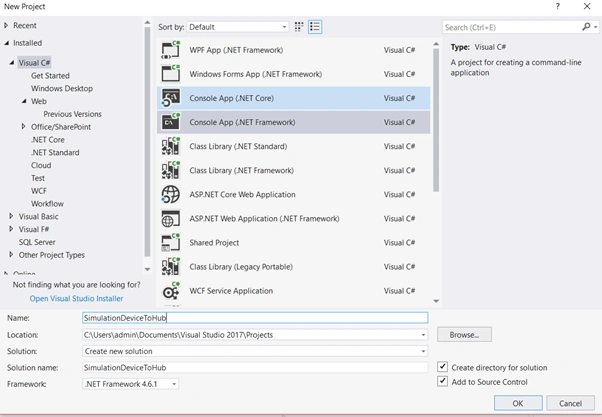Expand the Visual F# node
The width and height of the screenshot is (602, 417).
11,229
